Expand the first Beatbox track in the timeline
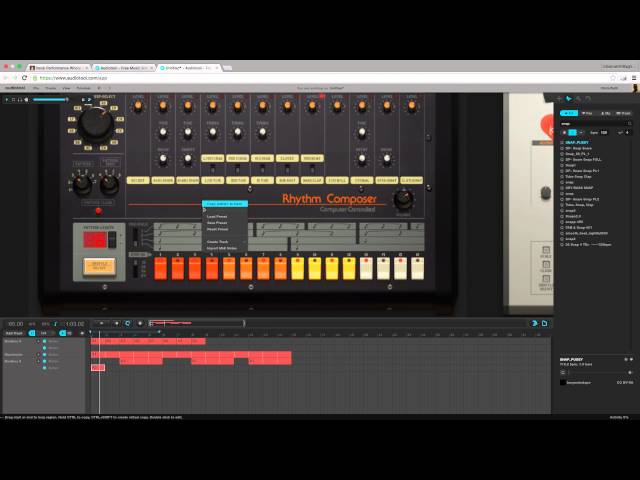Screen dimensions: 640x480 (x=38, y=341)
